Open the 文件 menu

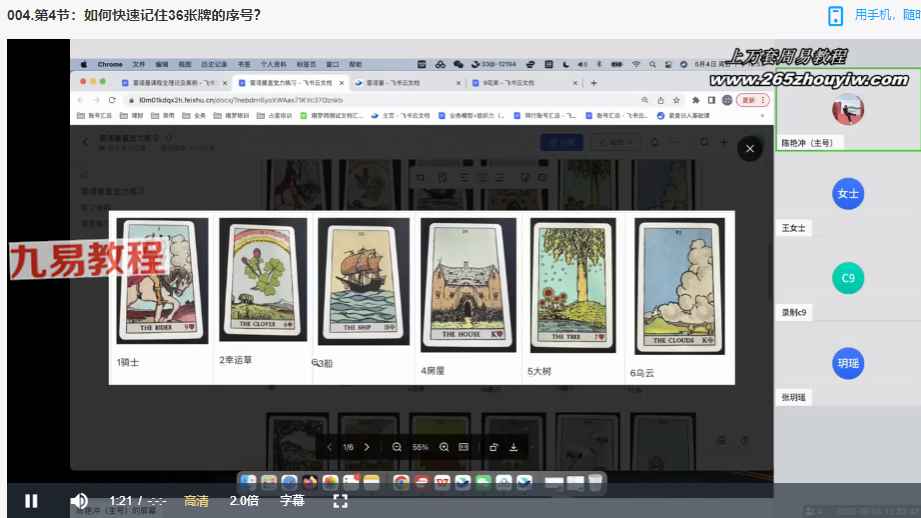[x=139, y=64]
